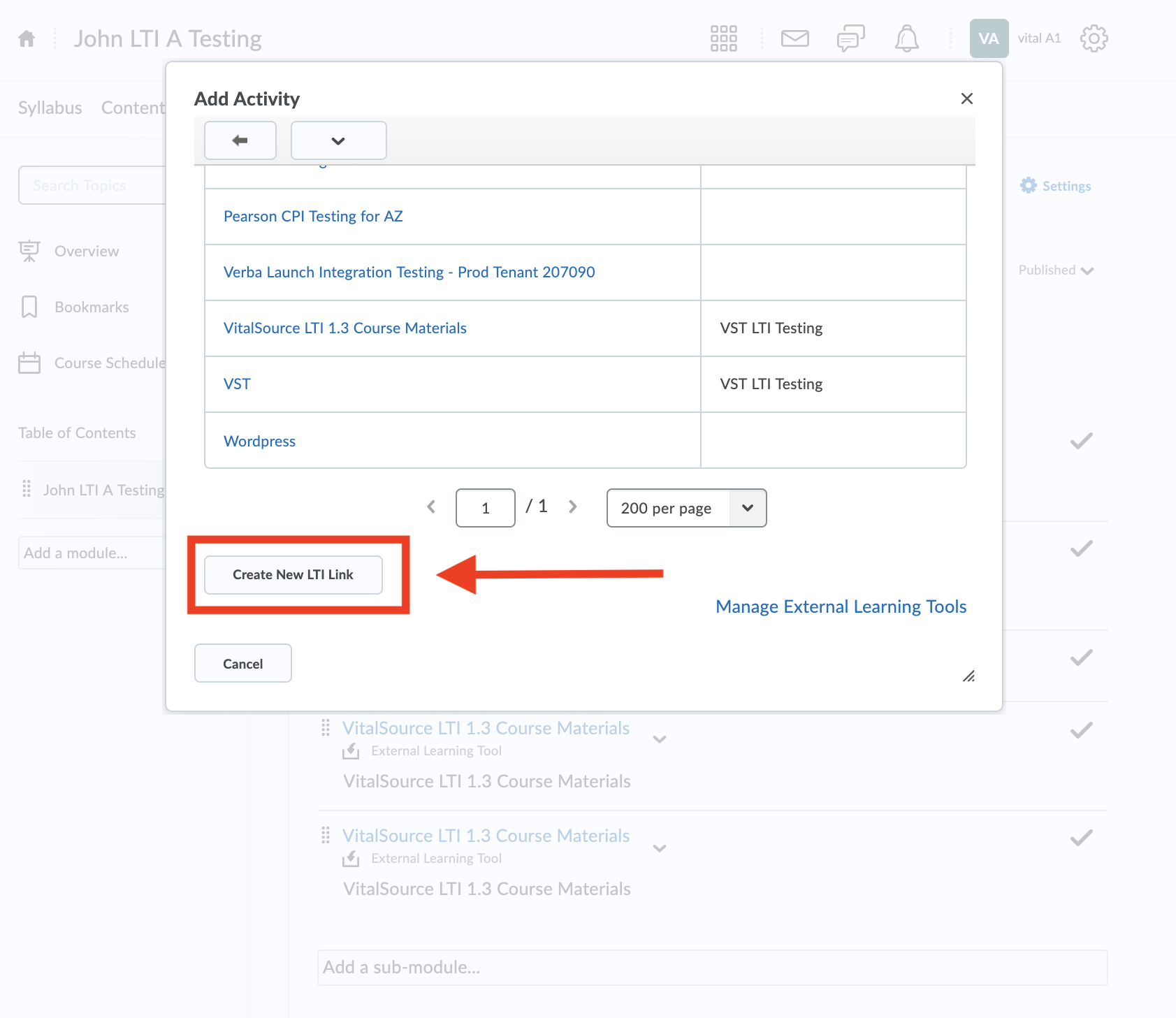Open the admin tools gear icon
Image resolution: width=1176 pixels, height=1018 pixels.
[1094, 38]
